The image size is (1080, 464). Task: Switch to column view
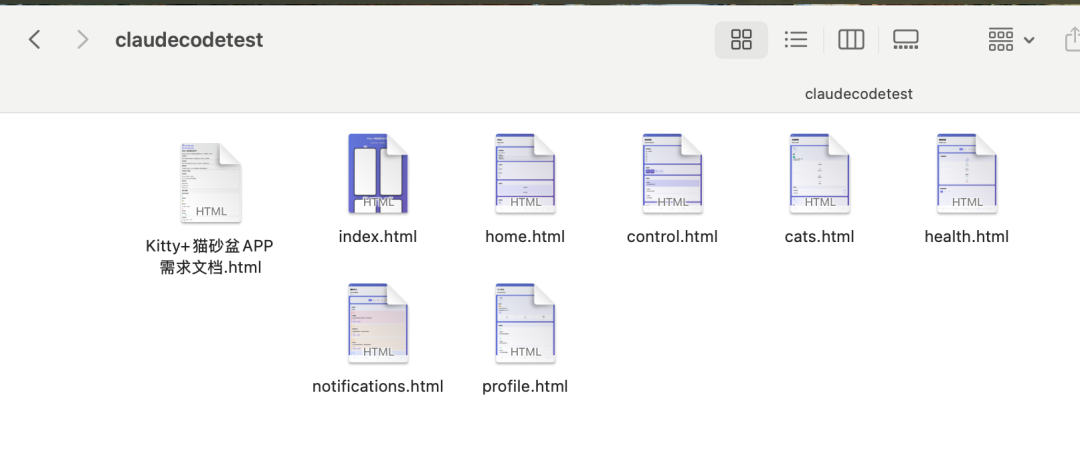pyautogui.click(x=851, y=39)
